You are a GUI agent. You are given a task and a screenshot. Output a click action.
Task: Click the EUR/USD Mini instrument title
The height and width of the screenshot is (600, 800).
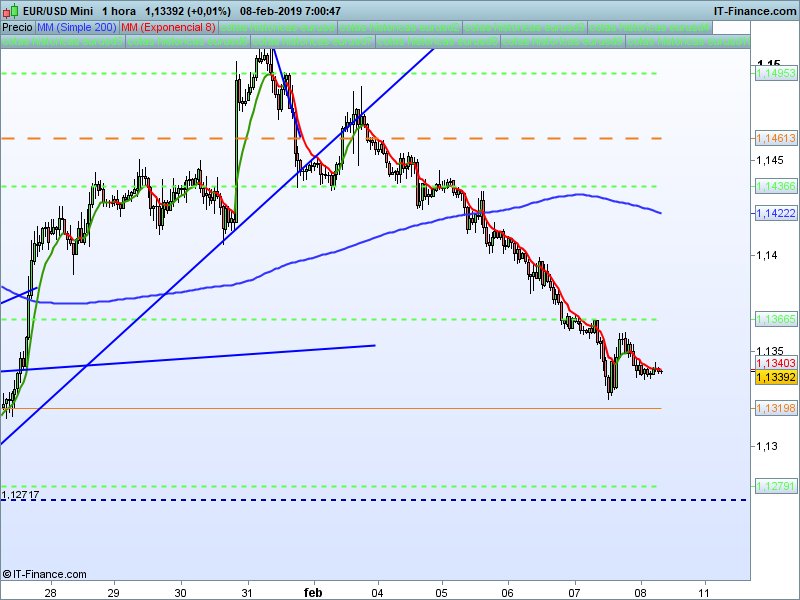[x=56, y=11]
